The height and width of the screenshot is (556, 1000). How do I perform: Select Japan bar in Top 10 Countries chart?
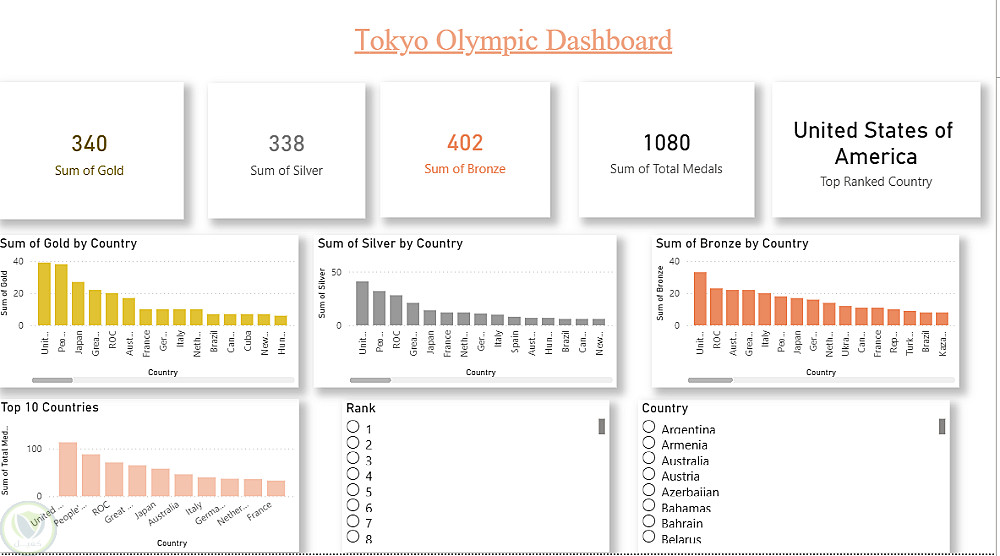[x=160, y=483]
